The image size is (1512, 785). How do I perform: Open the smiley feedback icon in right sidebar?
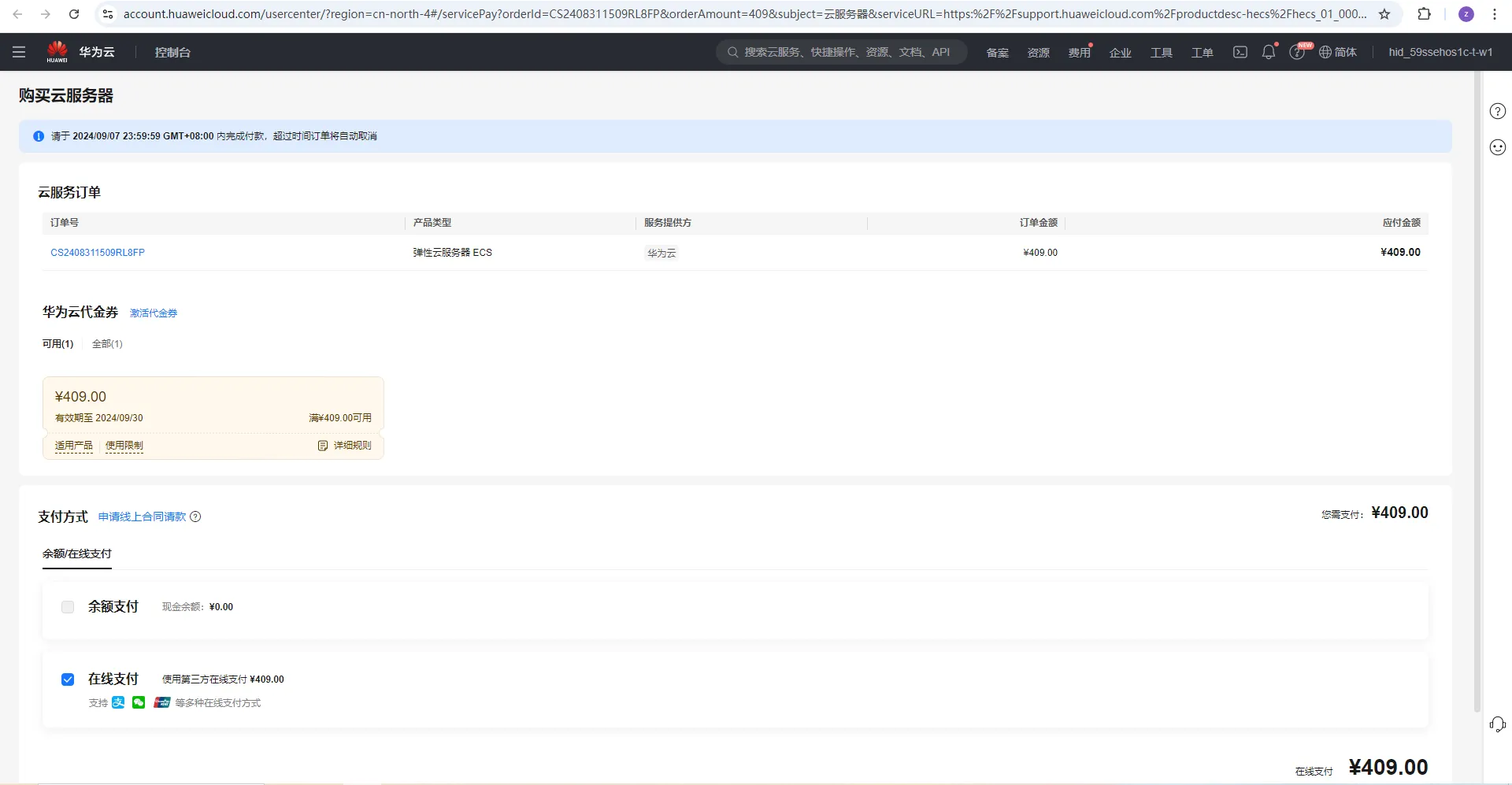point(1498,147)
